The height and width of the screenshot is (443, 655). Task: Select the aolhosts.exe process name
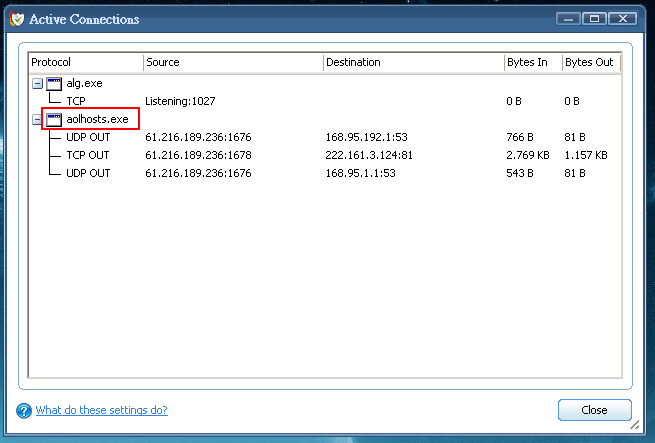coord(97,119)
